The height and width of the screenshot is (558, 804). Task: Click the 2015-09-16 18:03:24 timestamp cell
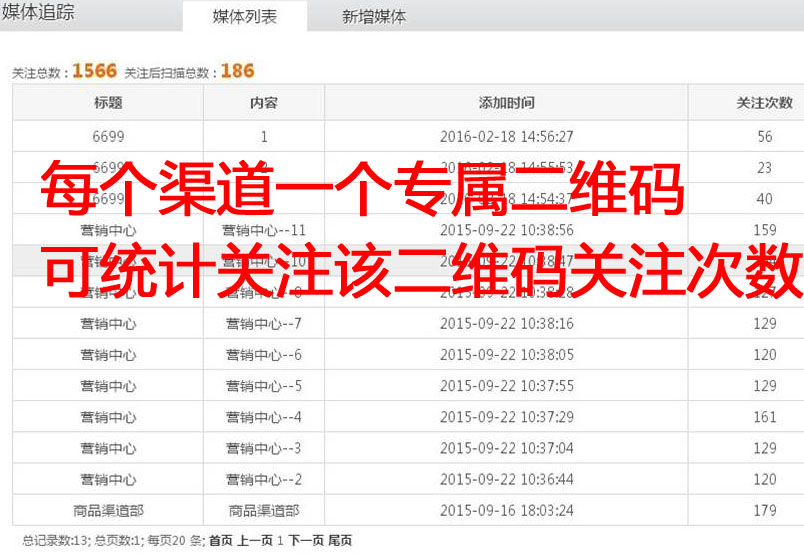click(506, 510)
